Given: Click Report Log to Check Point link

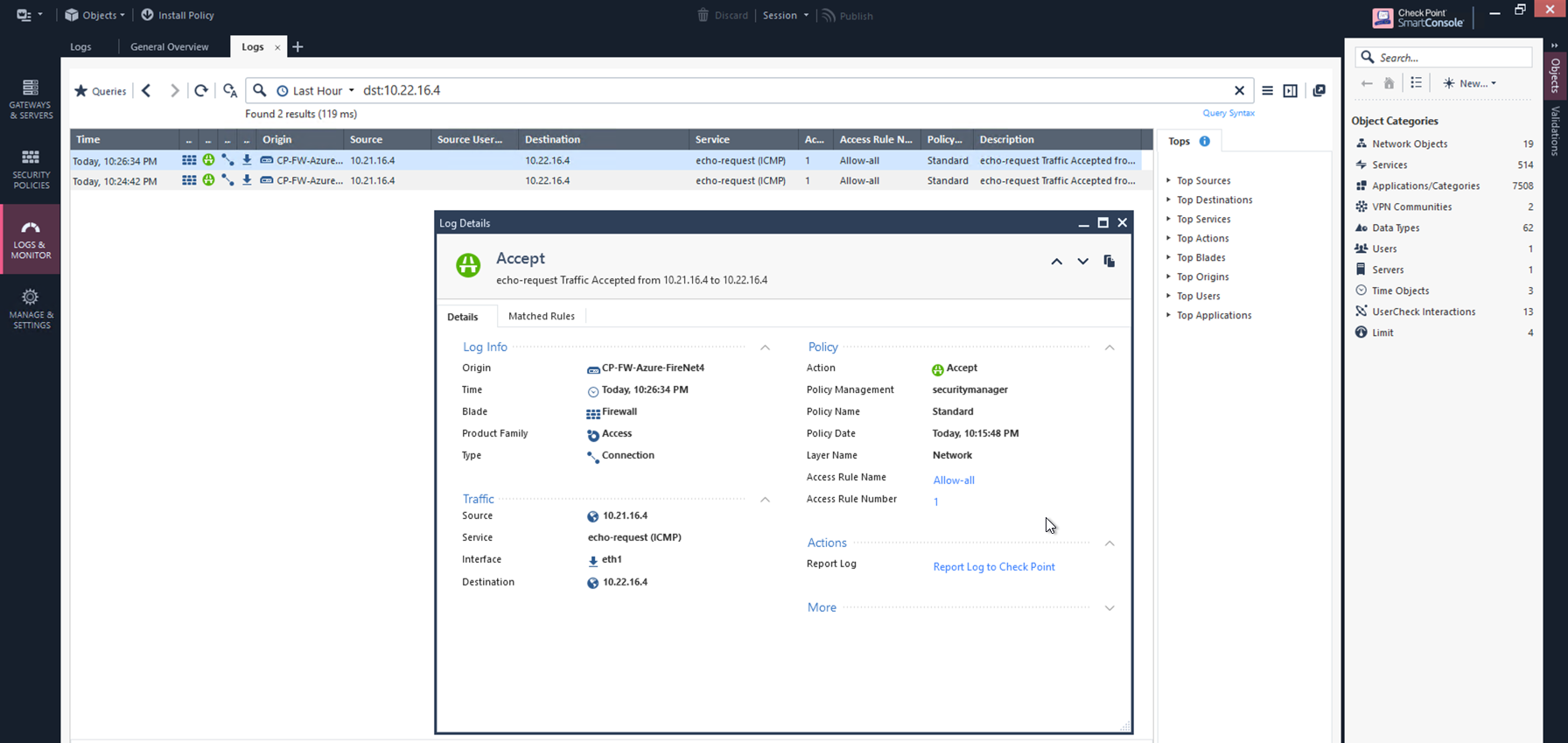Looking at the screenshot, I should 993,566.
